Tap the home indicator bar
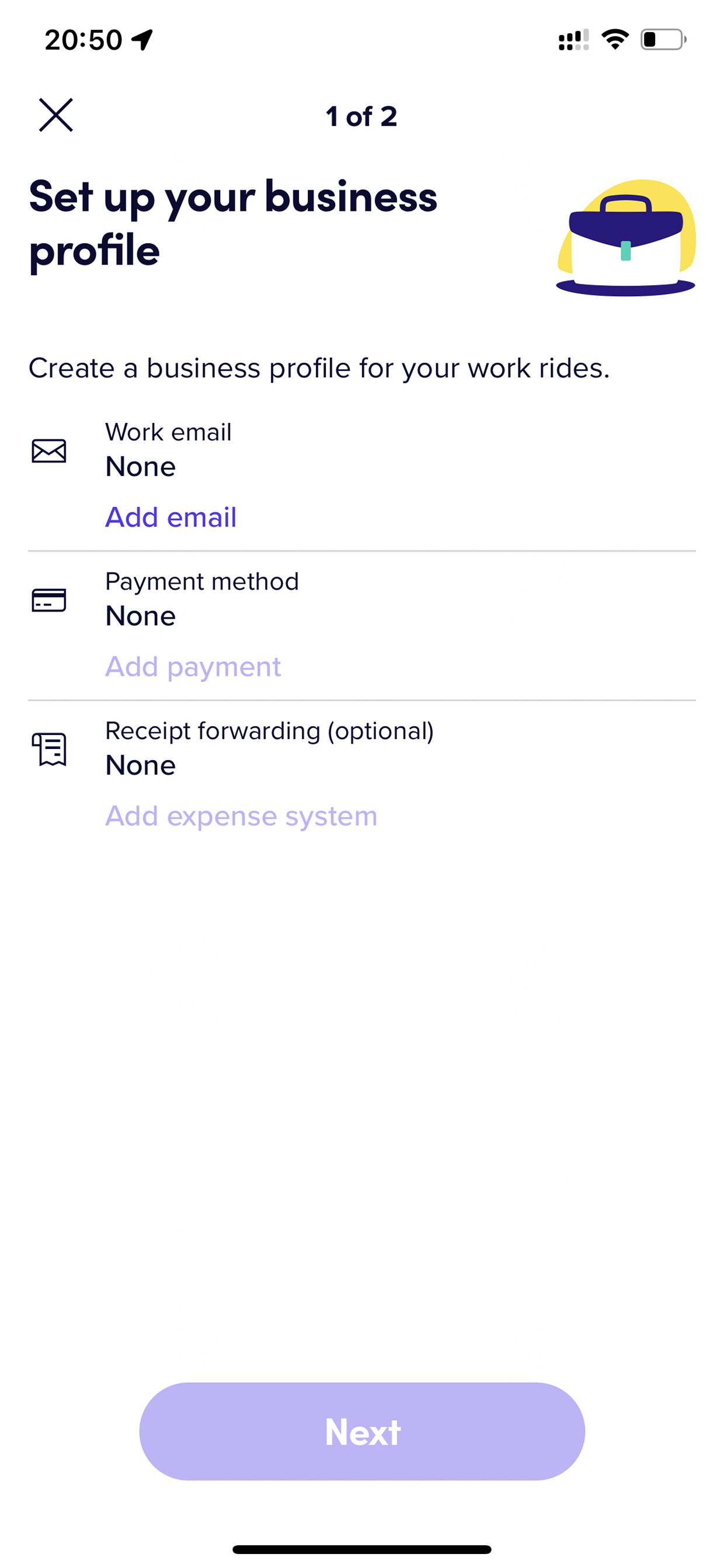 (362, 1549)
